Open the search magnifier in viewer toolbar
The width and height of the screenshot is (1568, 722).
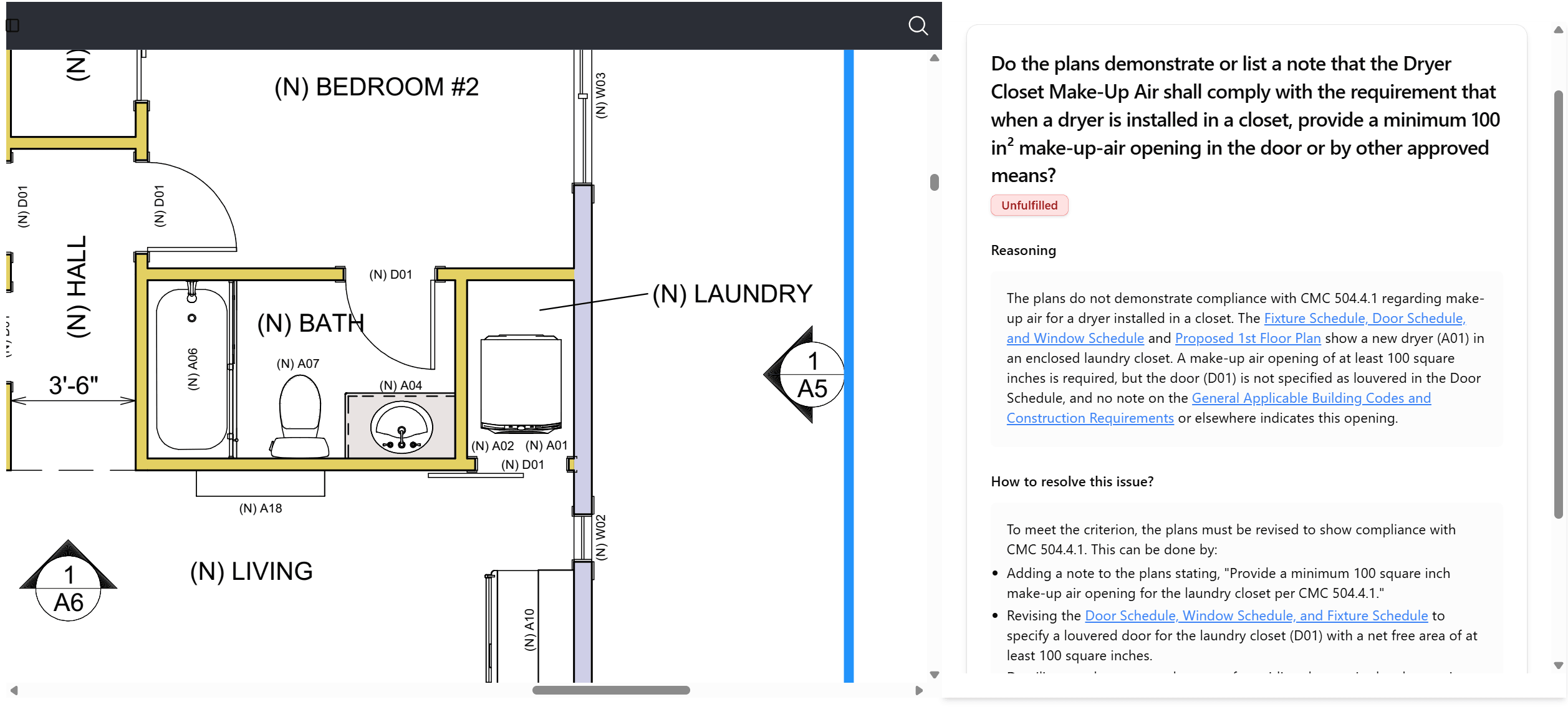pos(918,26)
